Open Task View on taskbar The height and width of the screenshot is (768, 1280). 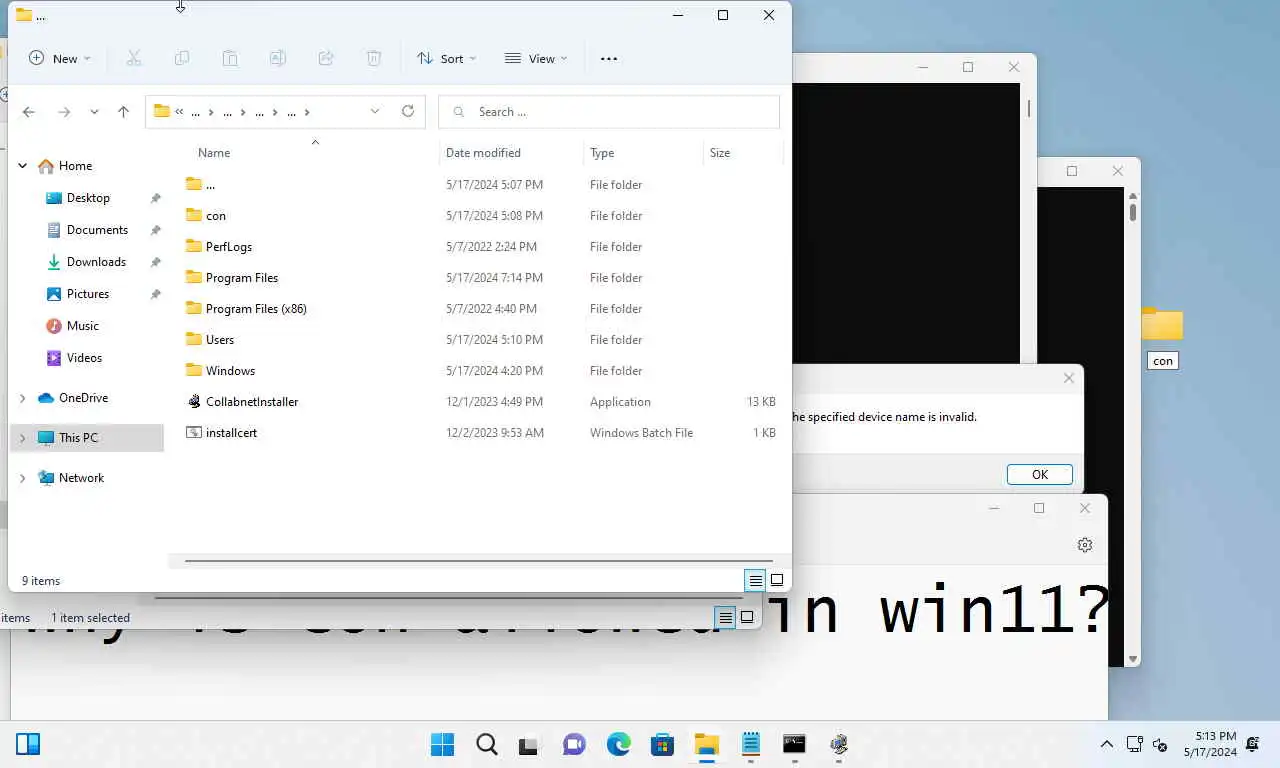pos(529,744)
